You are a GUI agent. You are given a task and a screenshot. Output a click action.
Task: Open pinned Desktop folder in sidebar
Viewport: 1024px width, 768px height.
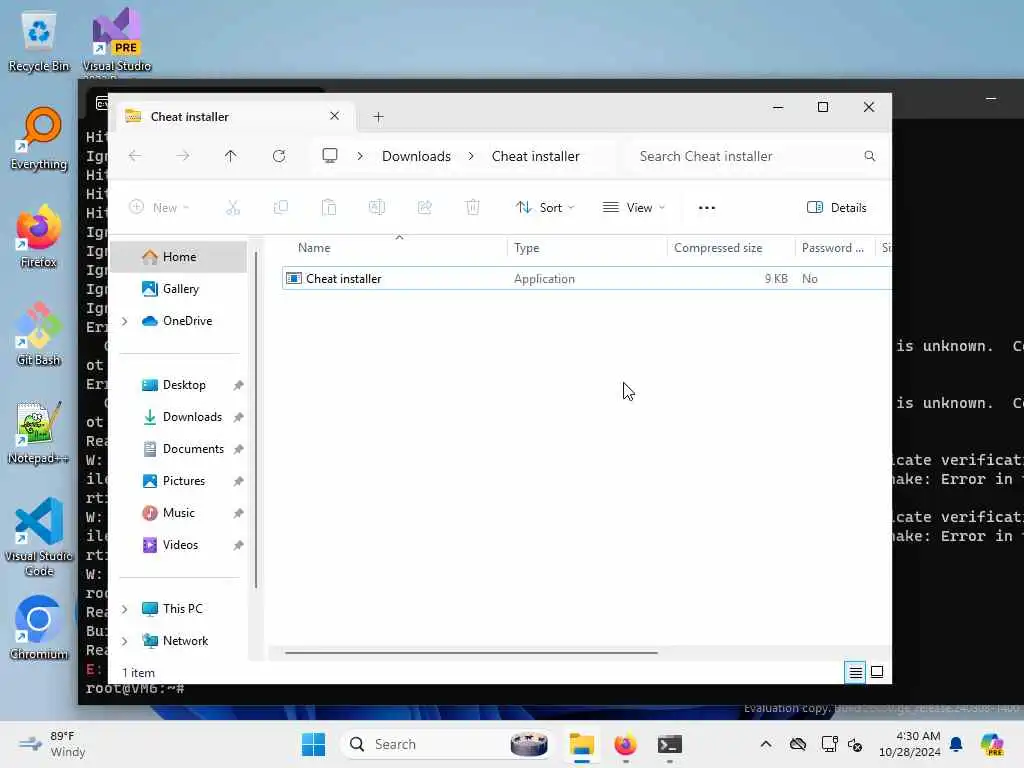tap(184, 385)
